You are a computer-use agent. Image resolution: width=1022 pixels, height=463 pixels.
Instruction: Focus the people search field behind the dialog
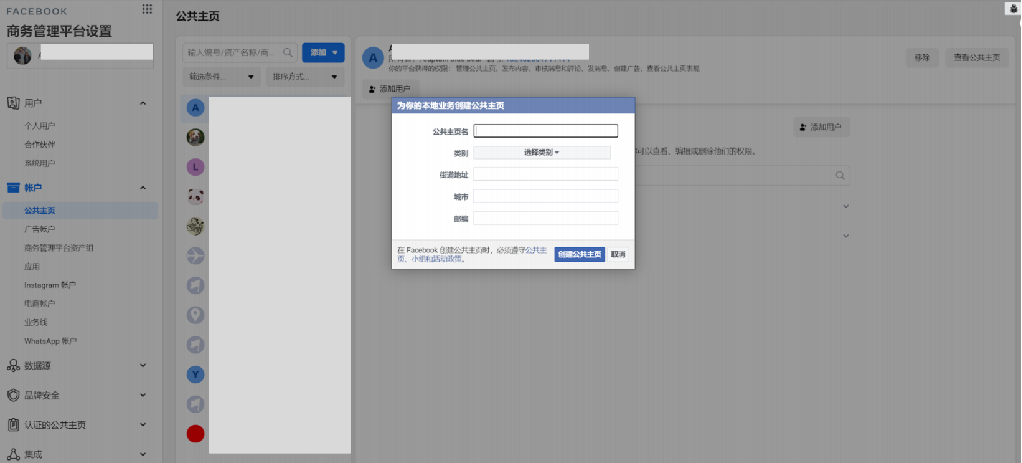pyautogui.click(x=740, y=175)
